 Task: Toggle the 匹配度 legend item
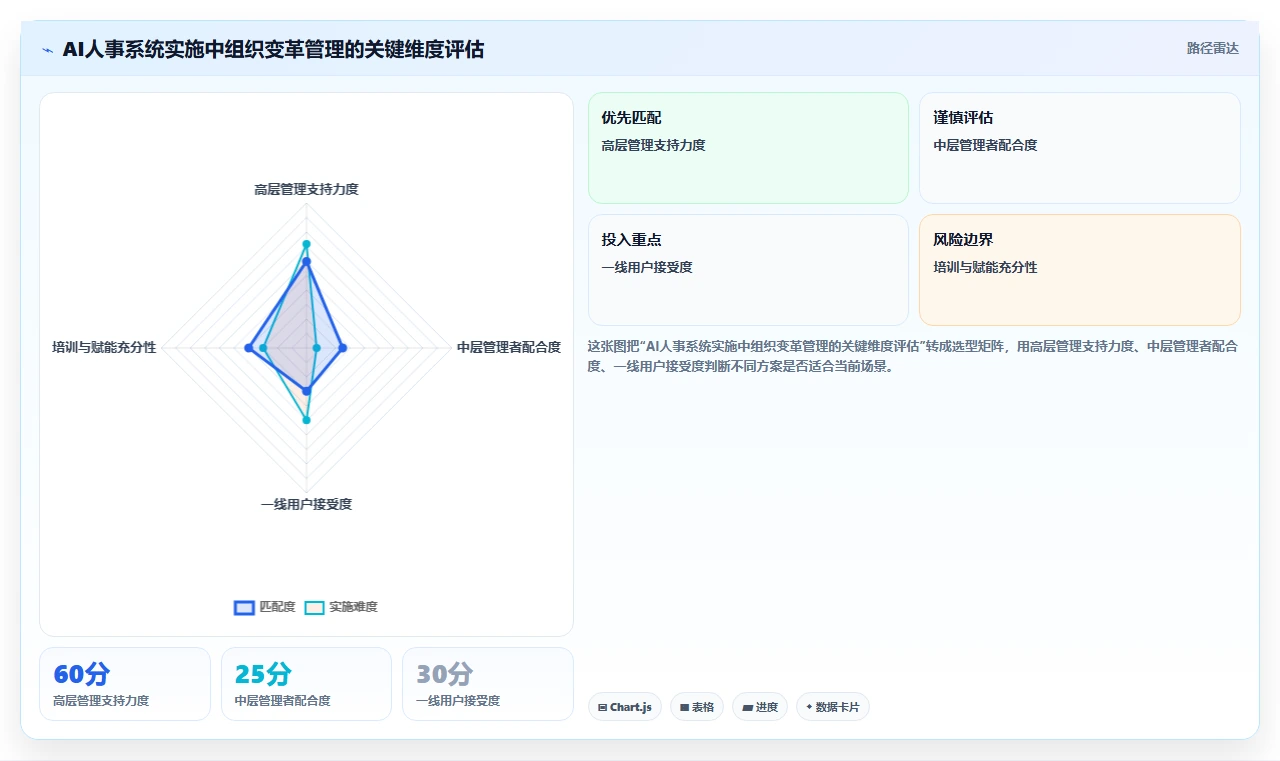265,607
